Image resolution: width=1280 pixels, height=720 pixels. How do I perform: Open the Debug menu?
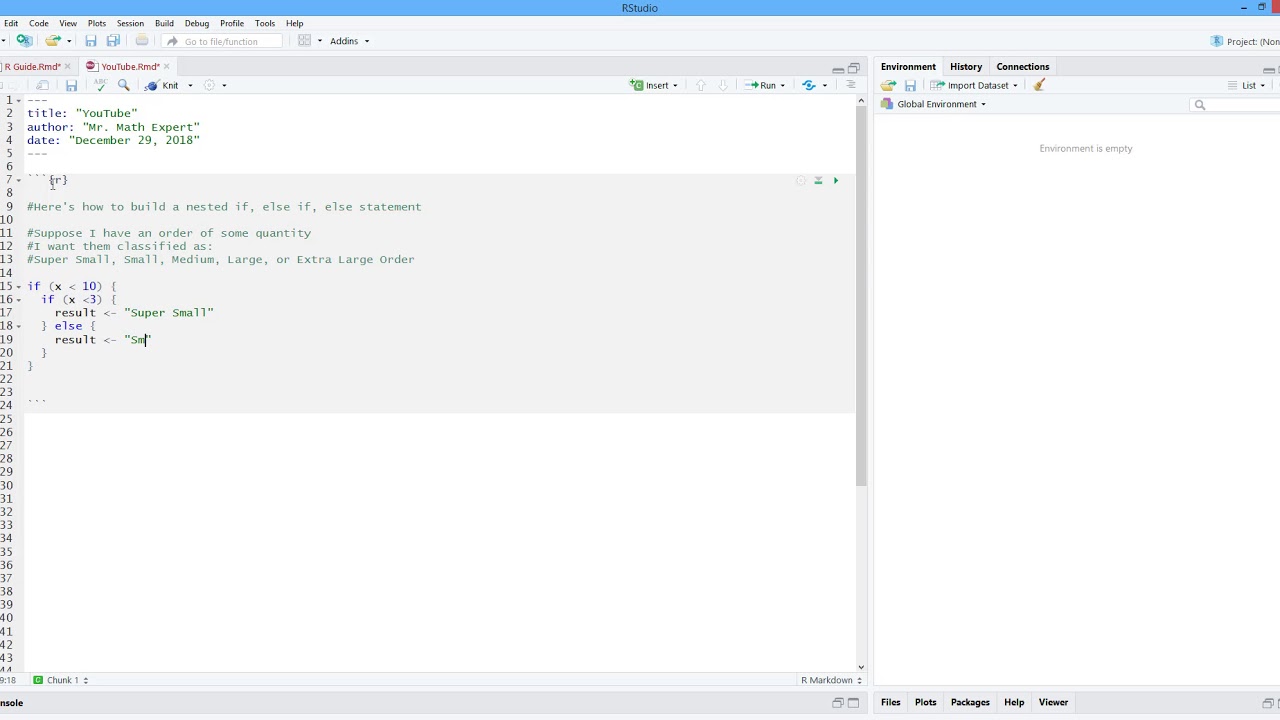click(197, 23)
